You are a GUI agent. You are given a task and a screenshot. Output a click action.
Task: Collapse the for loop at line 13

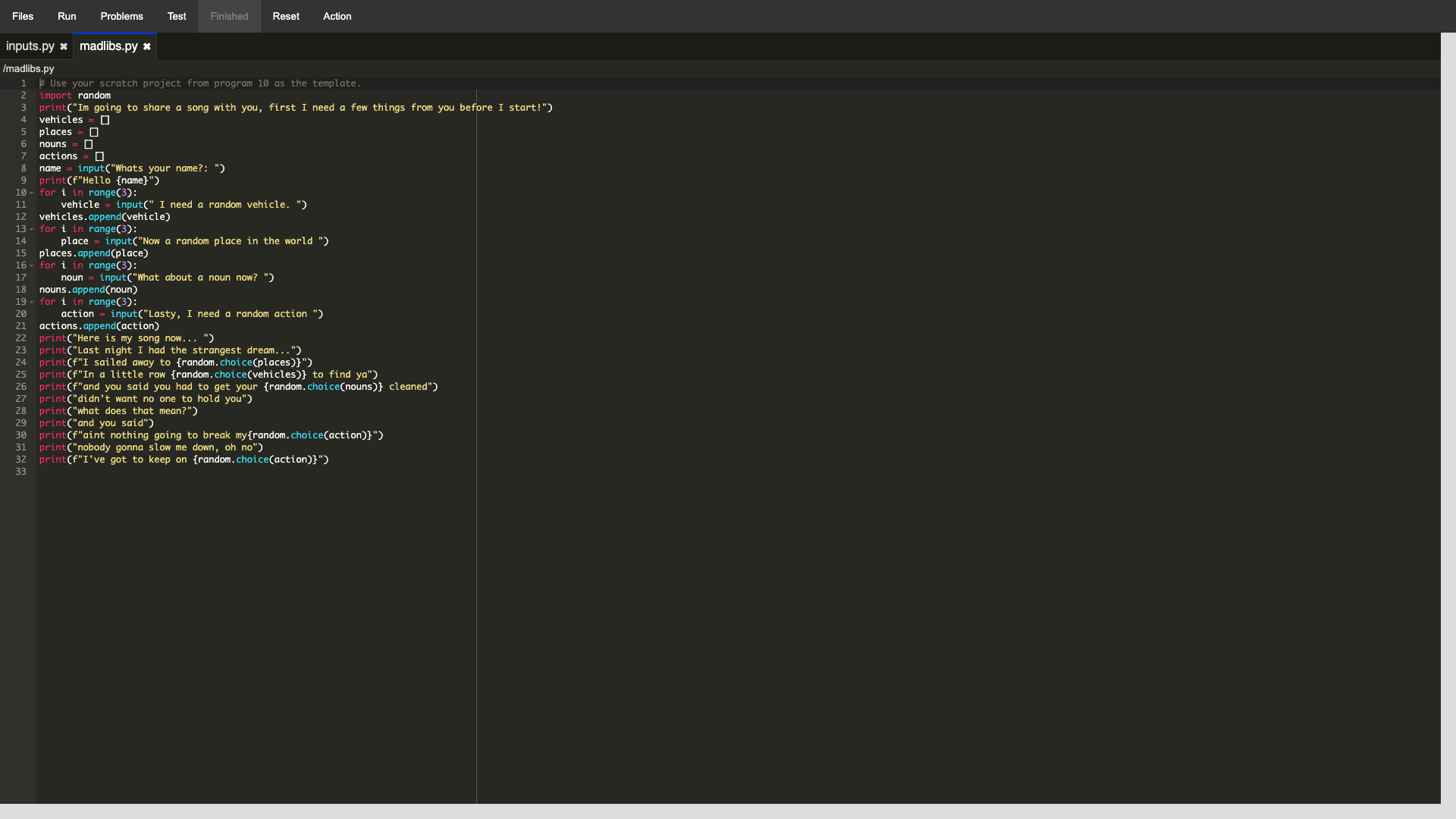[32, 229]
